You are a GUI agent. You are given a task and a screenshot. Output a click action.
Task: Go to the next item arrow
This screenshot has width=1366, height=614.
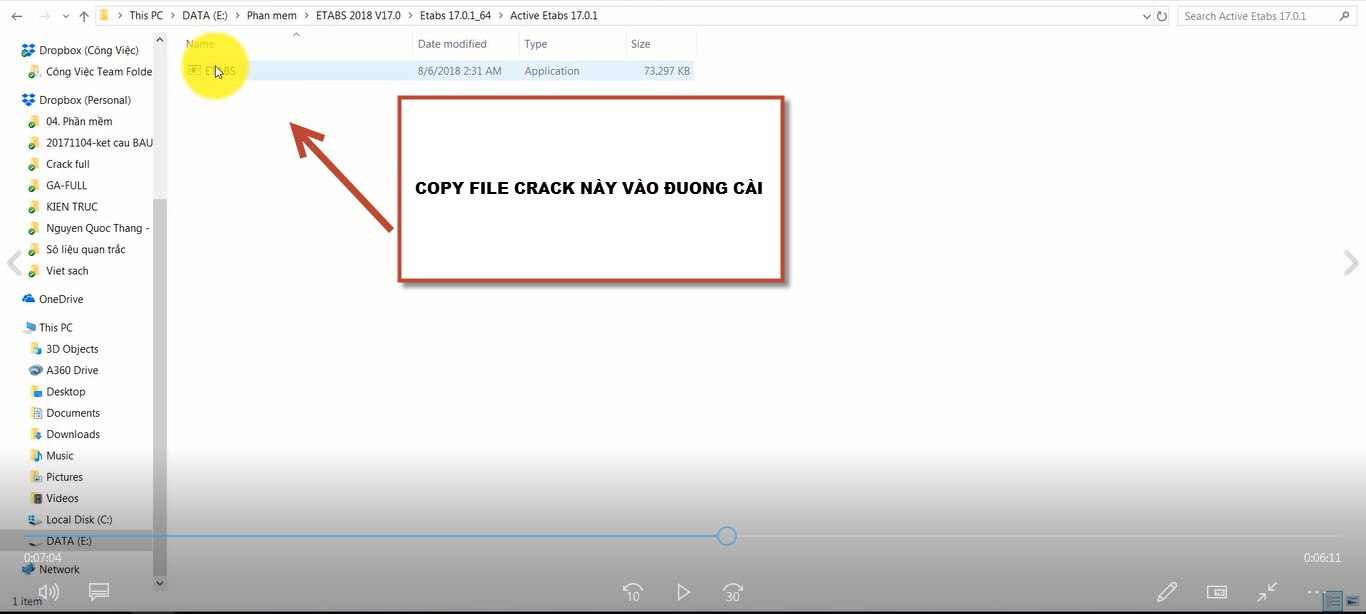[1351, 263]
